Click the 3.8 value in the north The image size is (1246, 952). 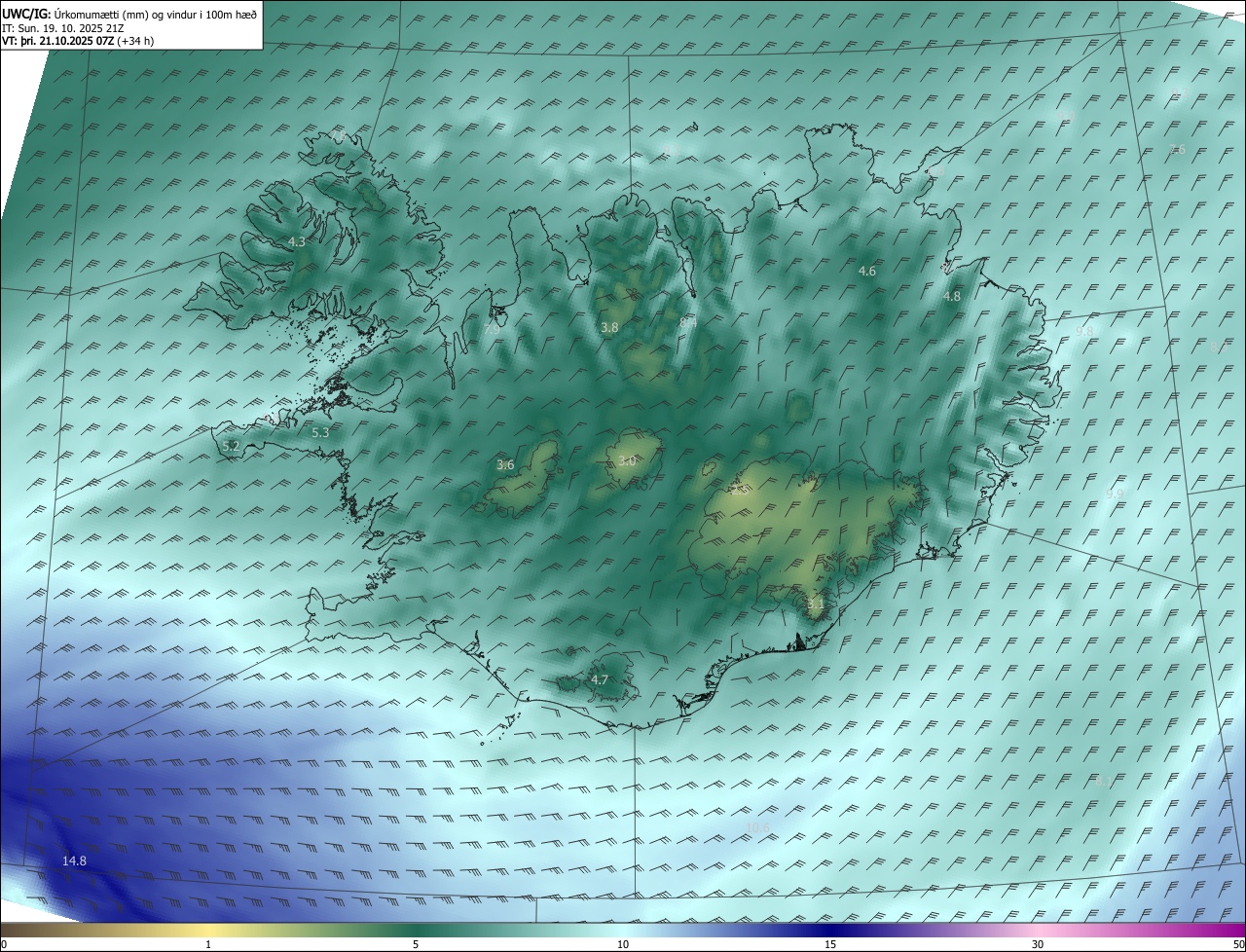(609, 328)
